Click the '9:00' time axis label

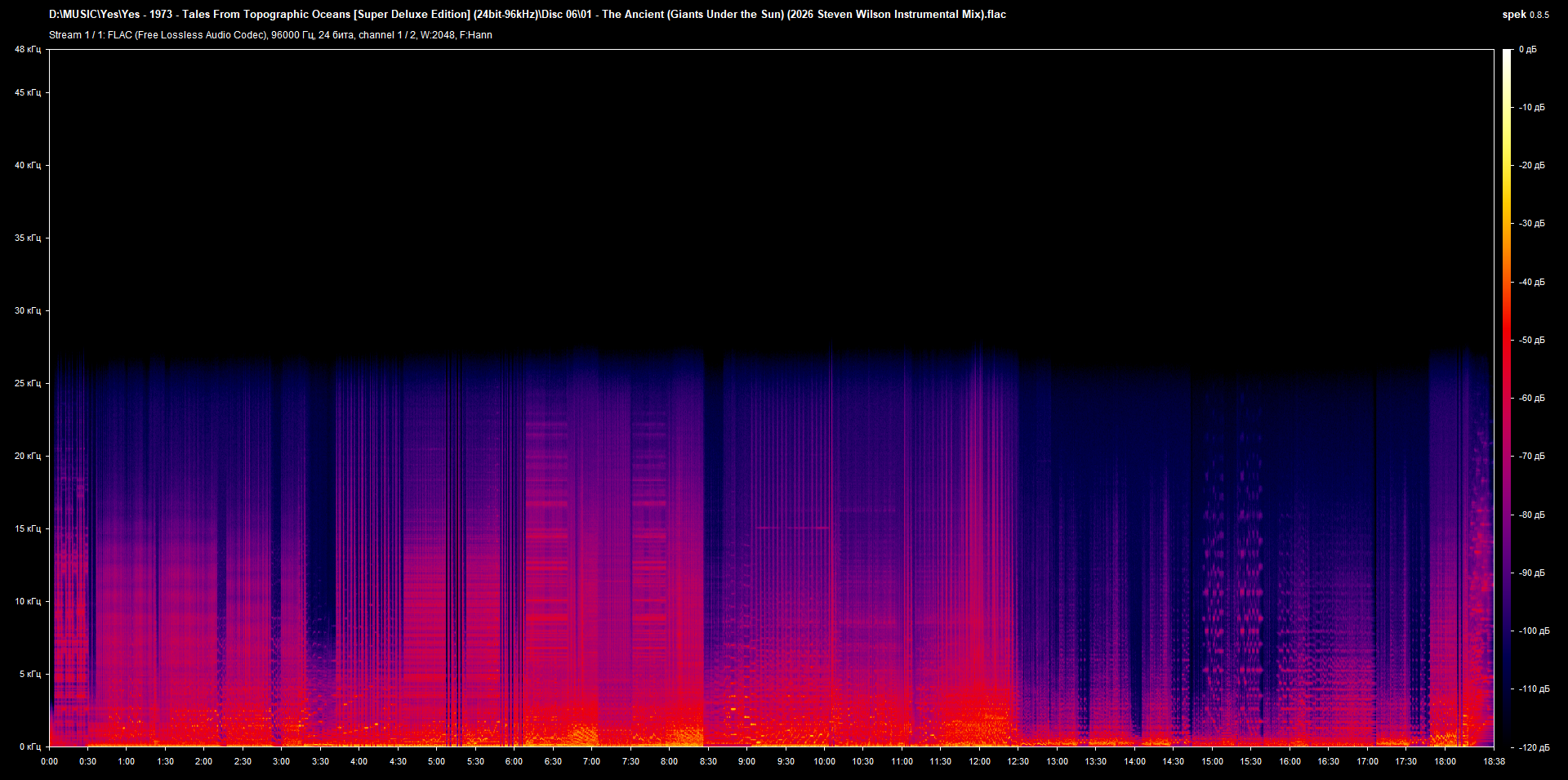746,762
